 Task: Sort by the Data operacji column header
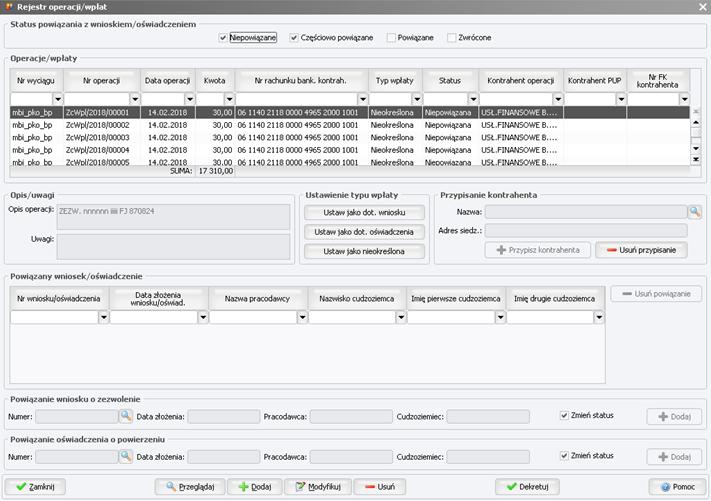pyautogui.click(x=167, y=80)
